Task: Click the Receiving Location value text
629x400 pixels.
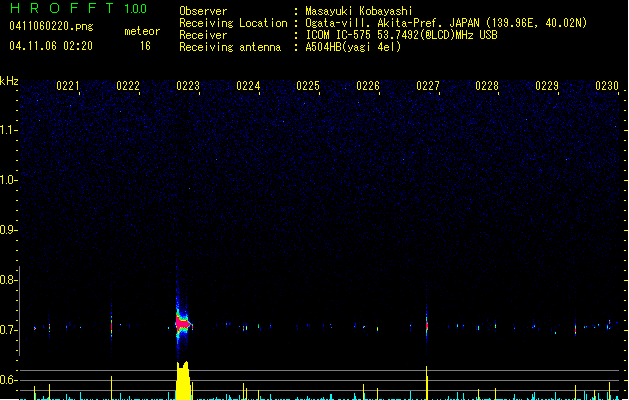Action: [446, 23]
